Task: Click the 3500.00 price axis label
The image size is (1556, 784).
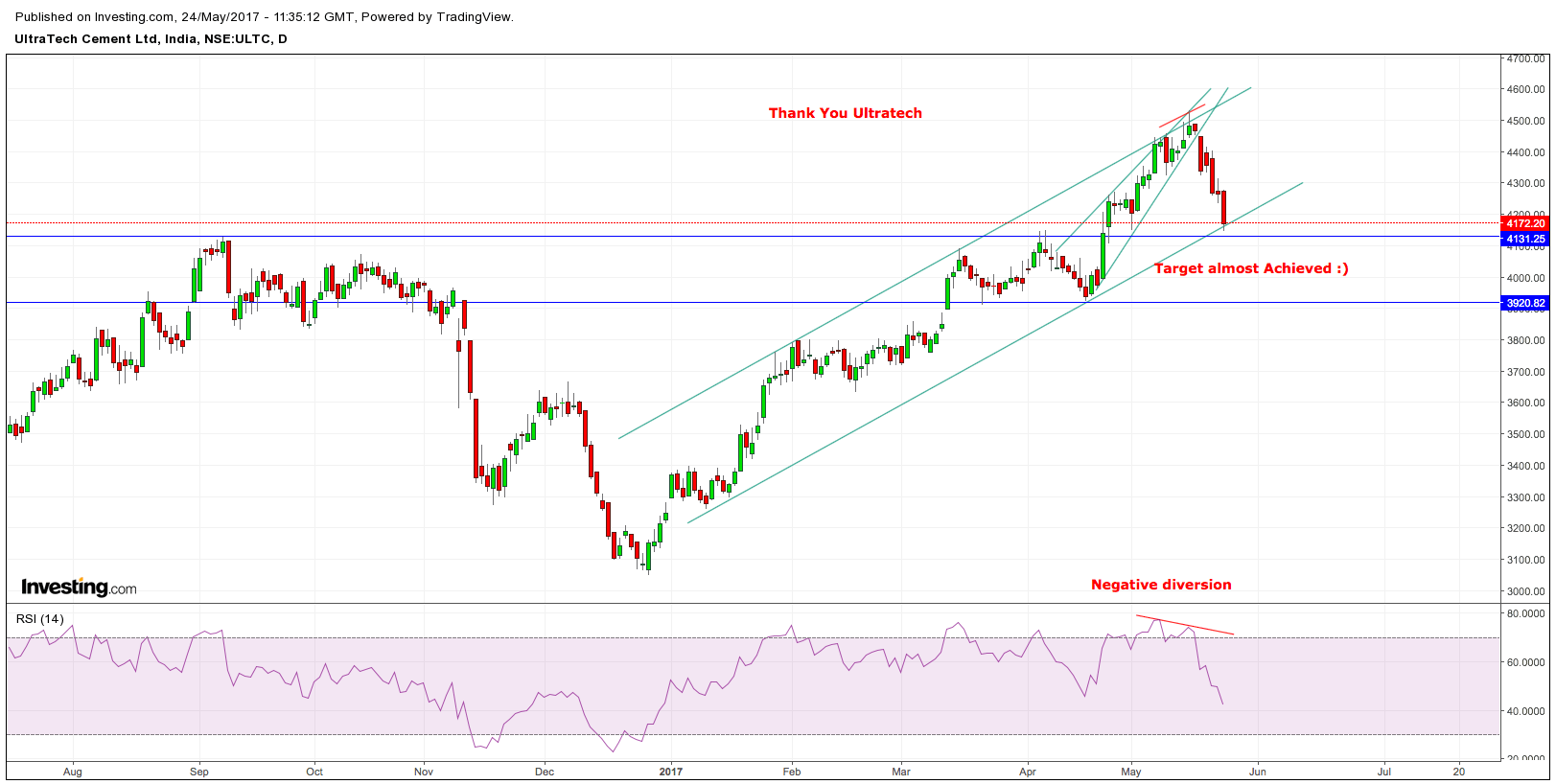Action: pyautogui.click(x=1525, y=434)
